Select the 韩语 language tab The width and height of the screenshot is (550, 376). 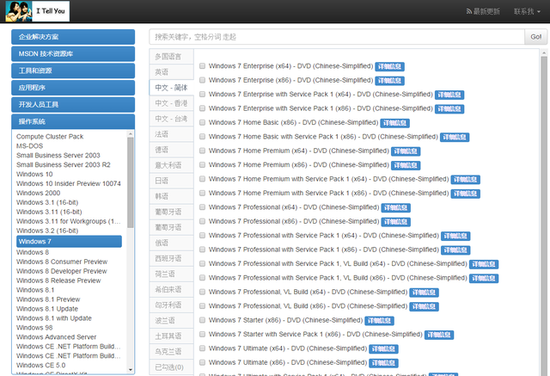click(x=171, y=196)
